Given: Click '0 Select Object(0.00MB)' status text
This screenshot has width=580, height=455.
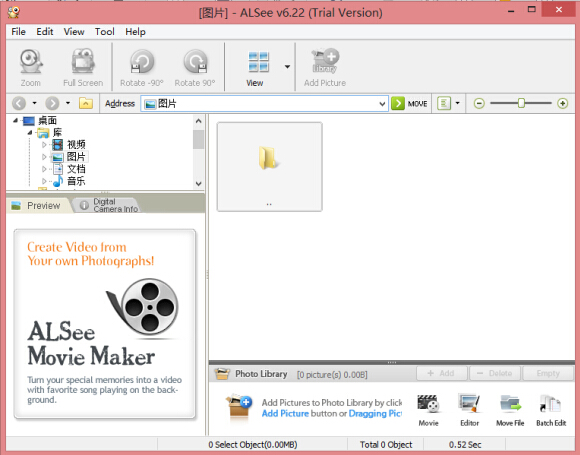Looking at the screenshot, I should [x=253, y=445].
